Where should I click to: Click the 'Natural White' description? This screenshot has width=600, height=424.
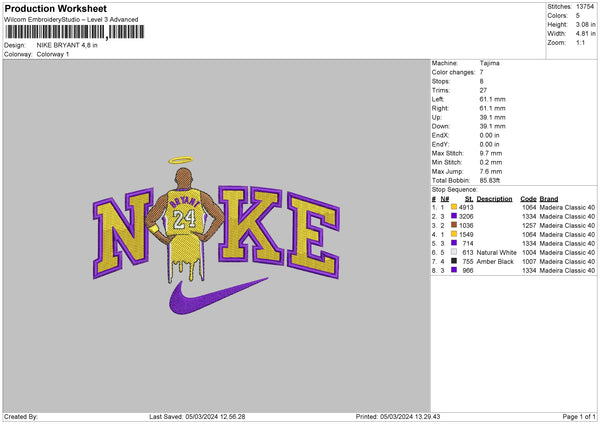496,252
